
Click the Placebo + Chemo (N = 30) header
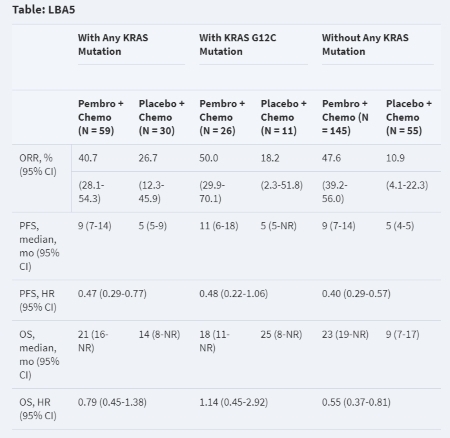pyautogui.click(x=162, y=117)
